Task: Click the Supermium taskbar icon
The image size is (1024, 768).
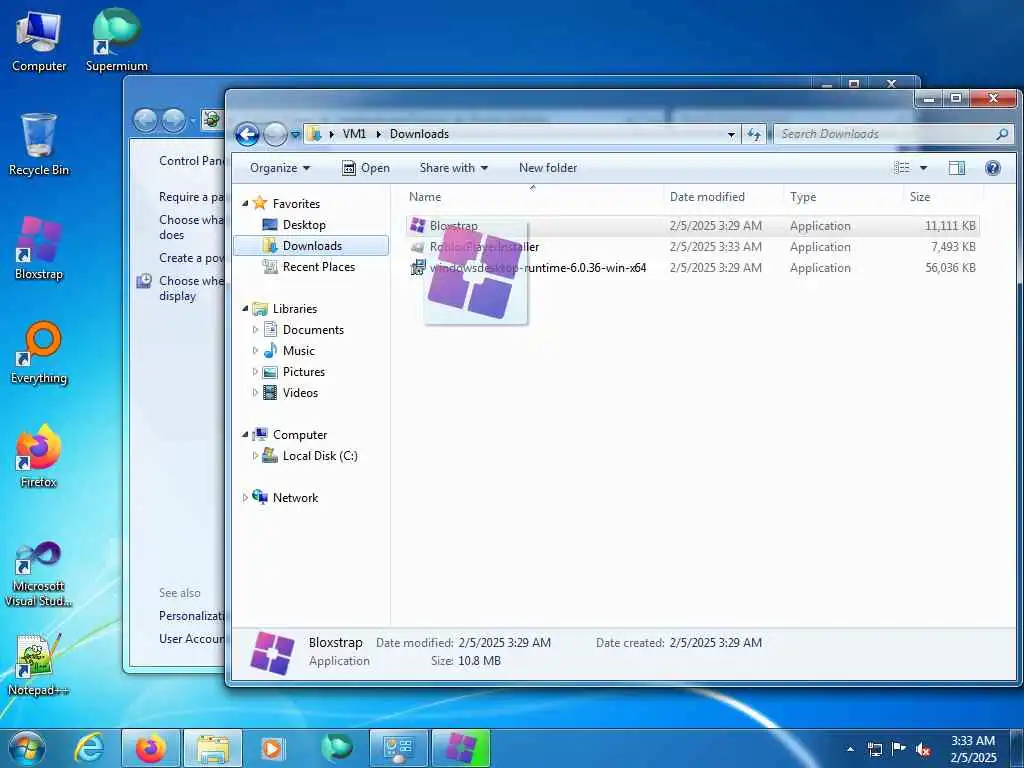Action: point(336,748)
